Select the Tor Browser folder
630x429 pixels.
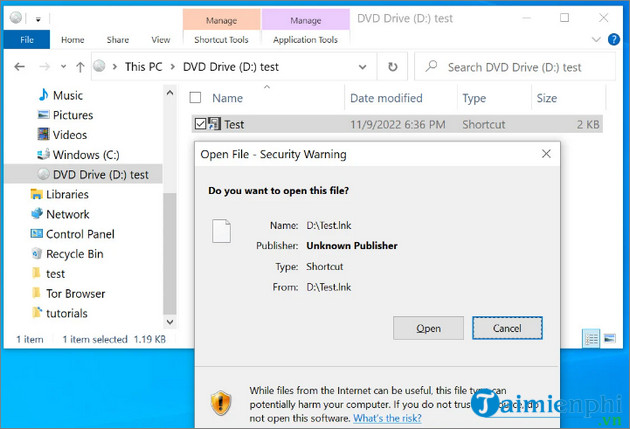(75, 294)
